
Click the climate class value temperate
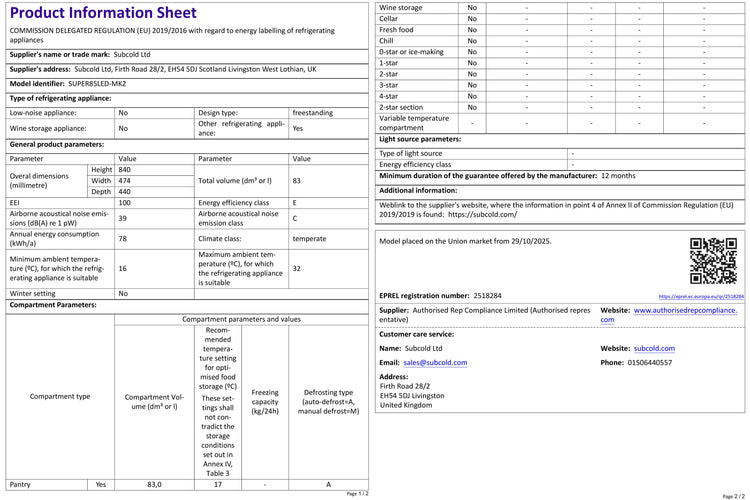309,238
